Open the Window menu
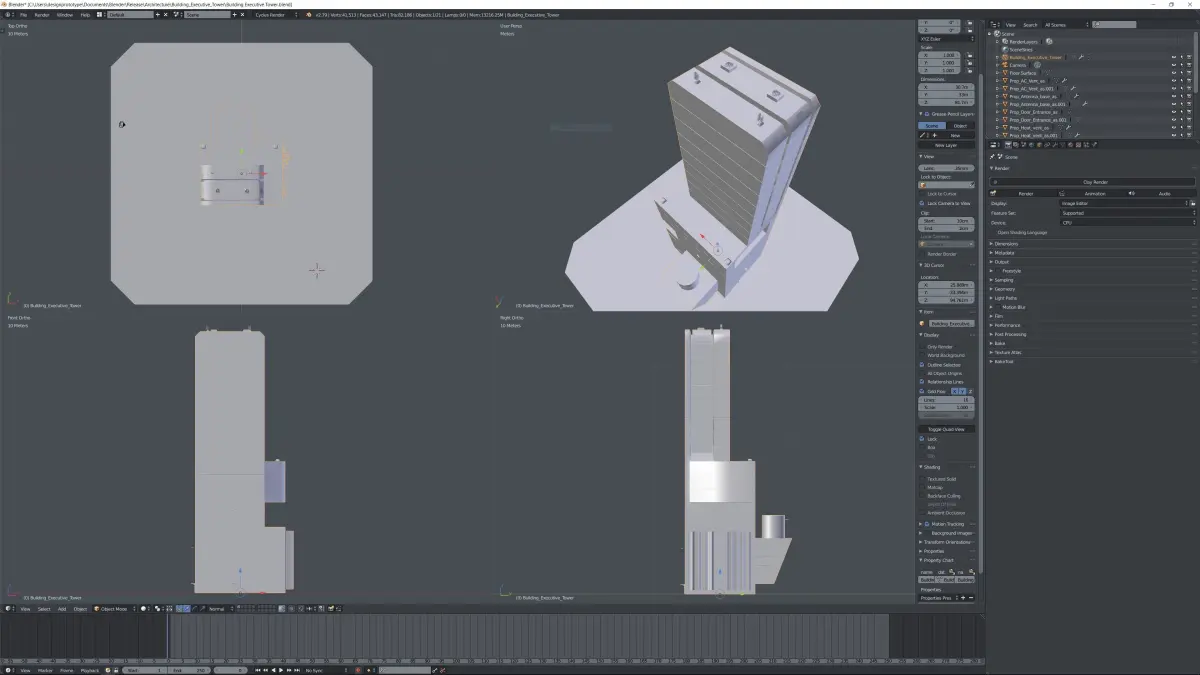Viewport: 1200px width, 675px height. coord(64,15)
